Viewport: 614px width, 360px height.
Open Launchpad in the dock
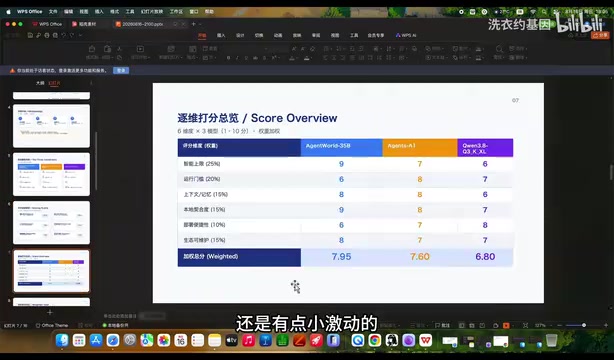click(79, 340)
